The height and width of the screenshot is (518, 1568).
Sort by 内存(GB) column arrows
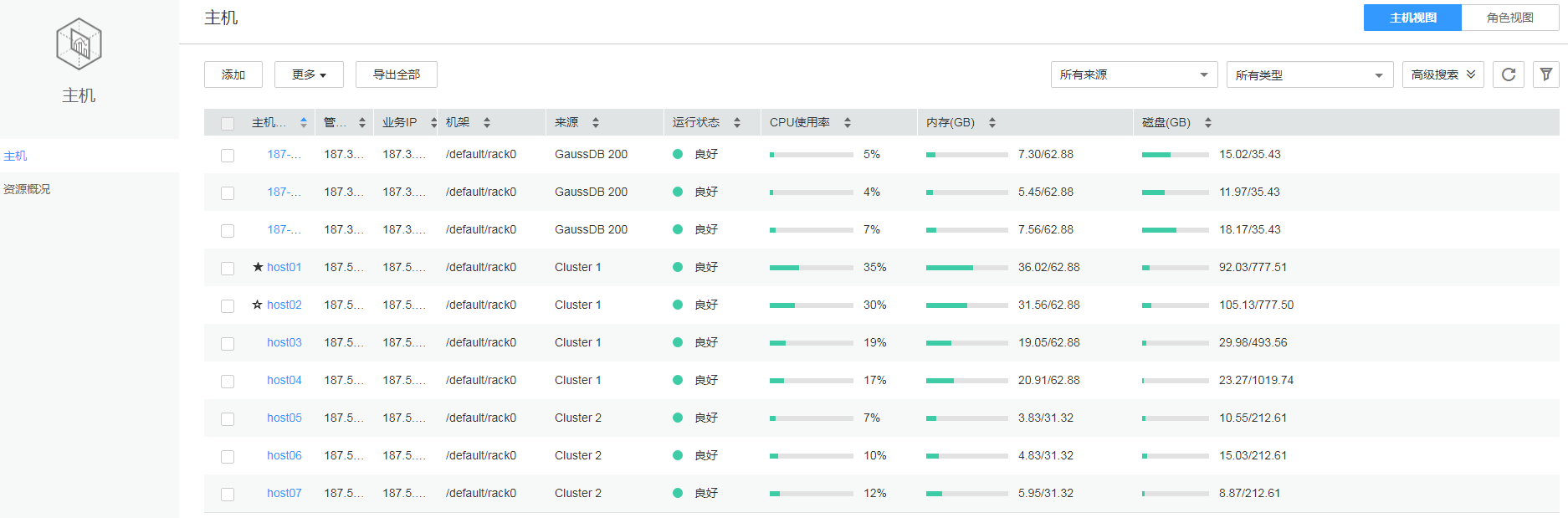[992, 122]
